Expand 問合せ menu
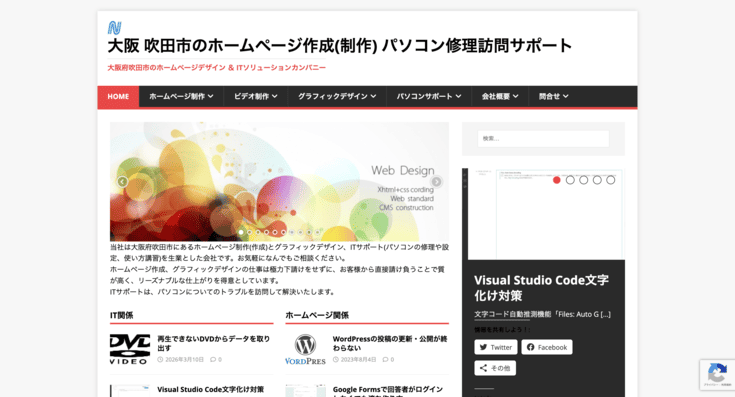 click(553, 97)
